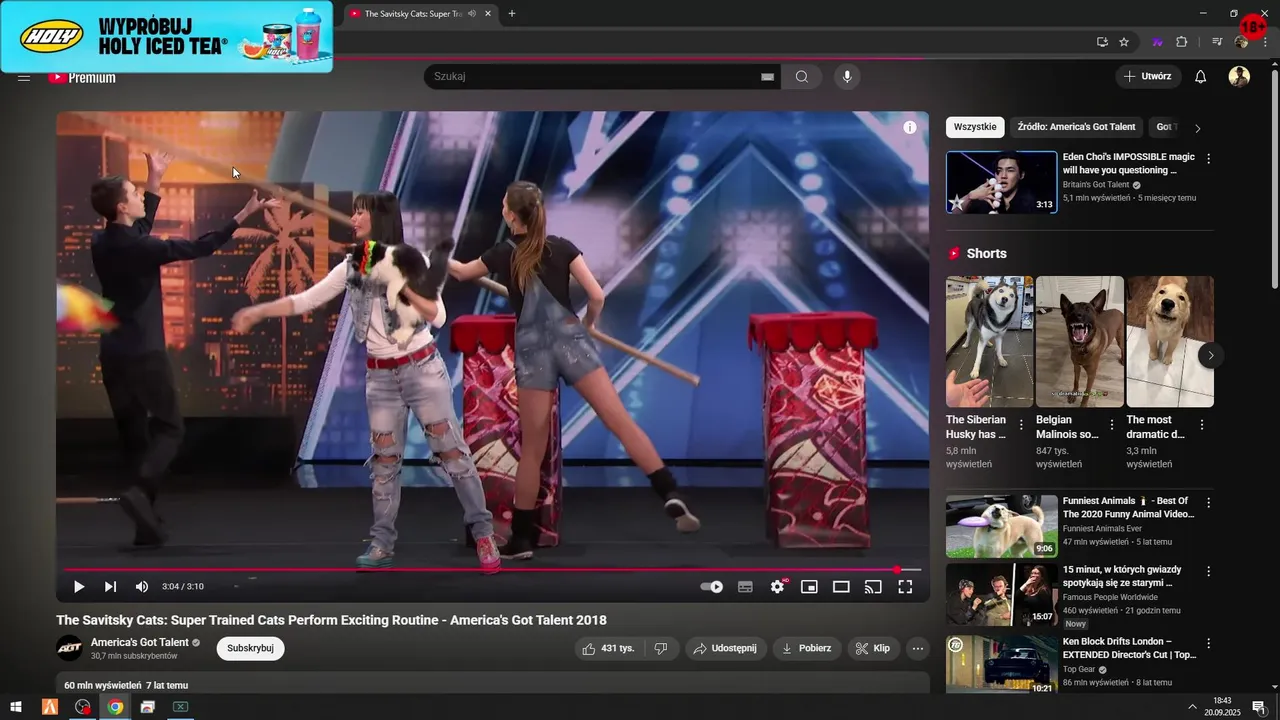Select the Wszystkie filter chip
Screen dimensions: 1280x720
975,127
